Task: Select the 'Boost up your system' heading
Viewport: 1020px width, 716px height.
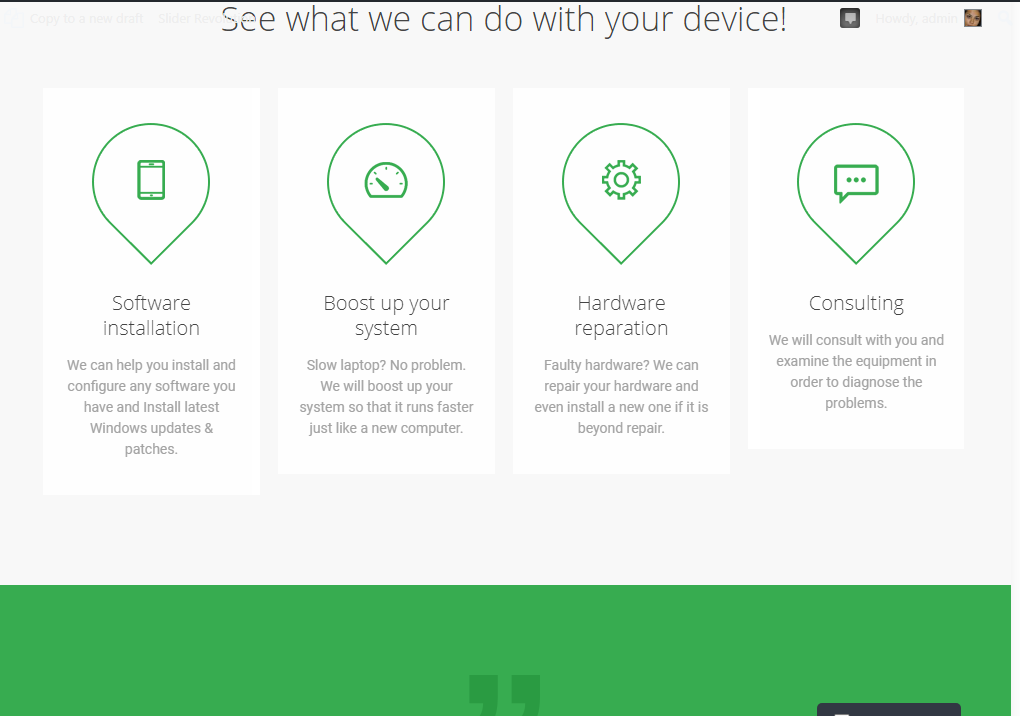Action: [386, 315]
